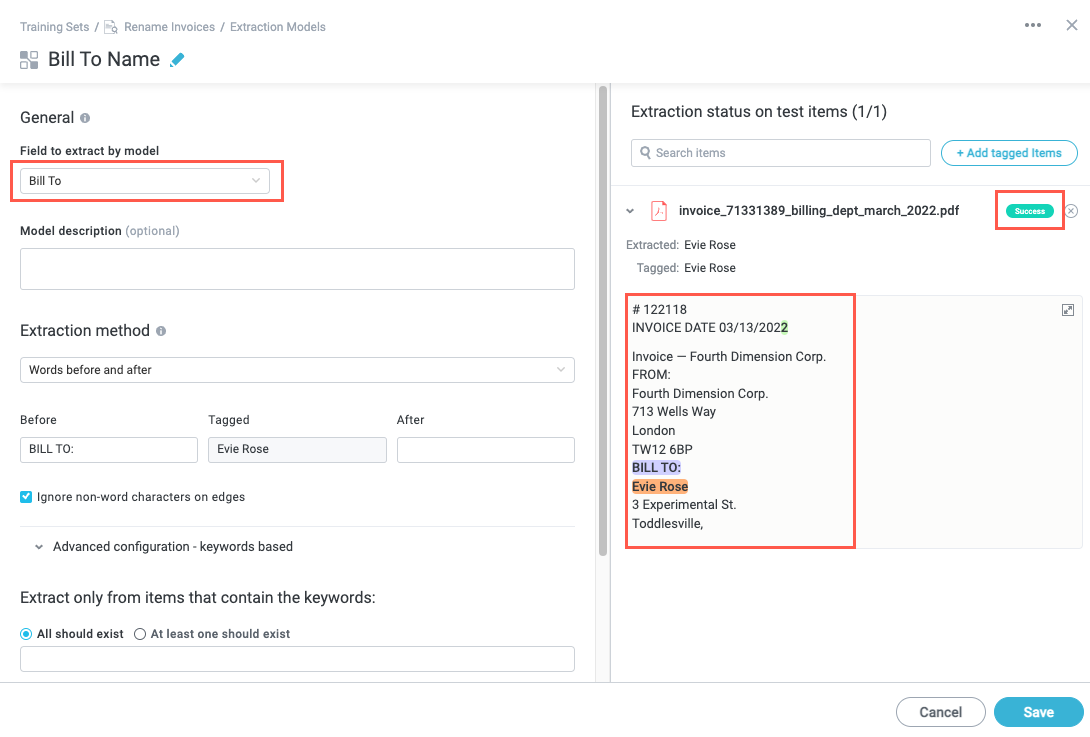Go to Training Sets breadcrumb
The height and width of the screenshot is (737, 1090).
(x=54, y=27)
